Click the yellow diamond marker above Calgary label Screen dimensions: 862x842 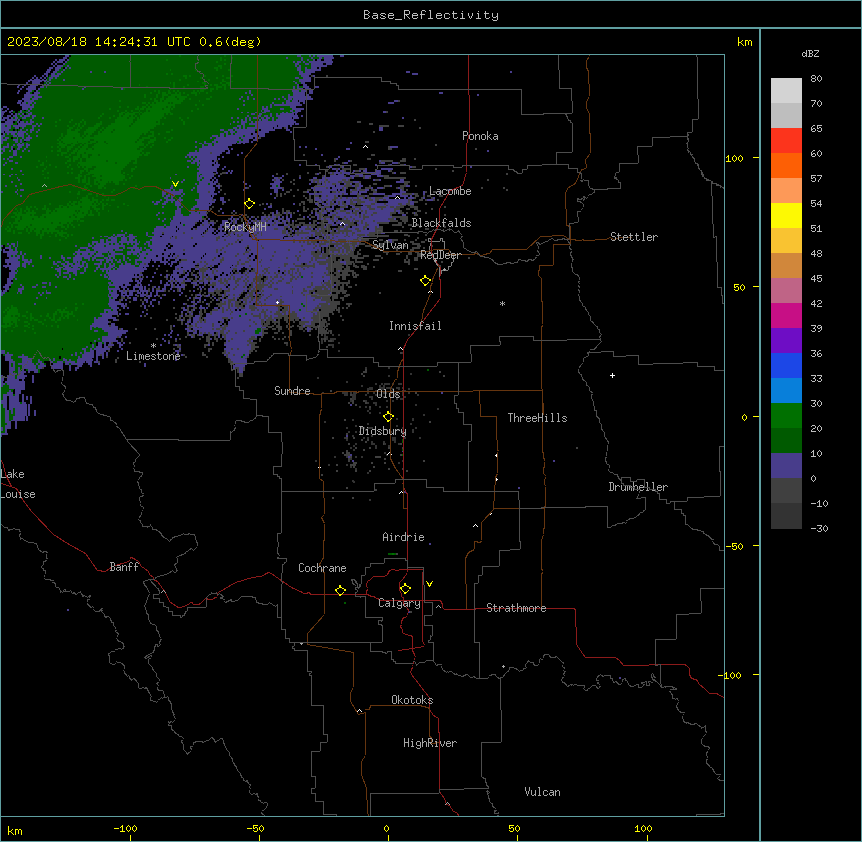(405, 589)
